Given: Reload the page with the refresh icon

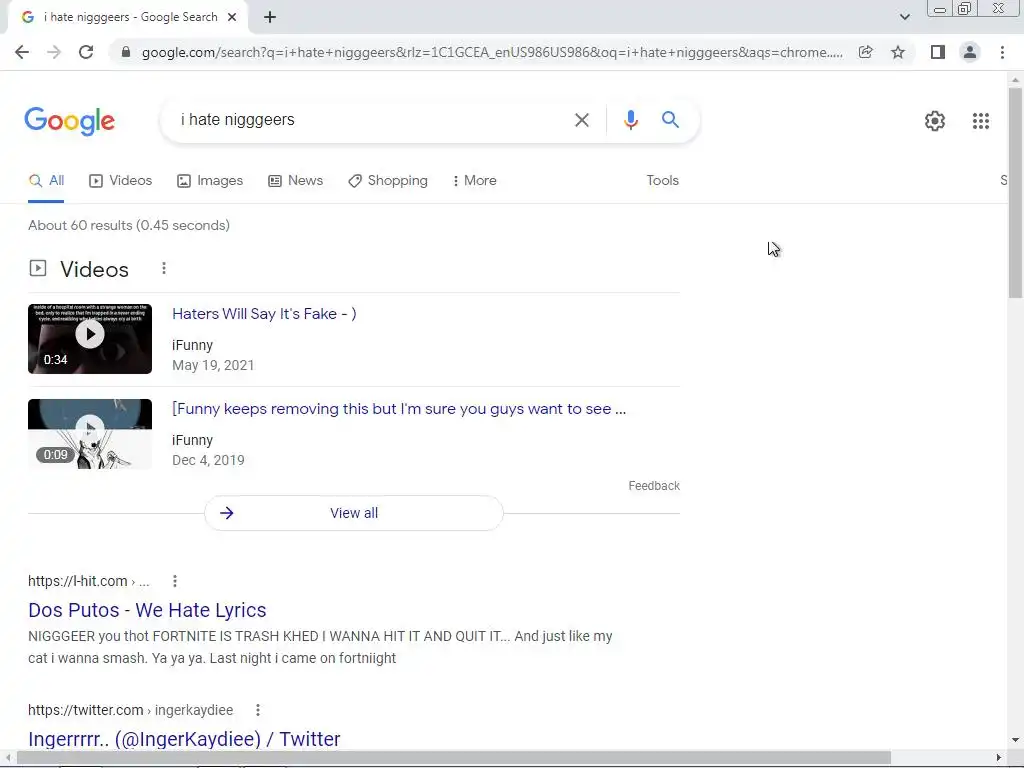Looking at the screenshot, I should pos(86,52).
